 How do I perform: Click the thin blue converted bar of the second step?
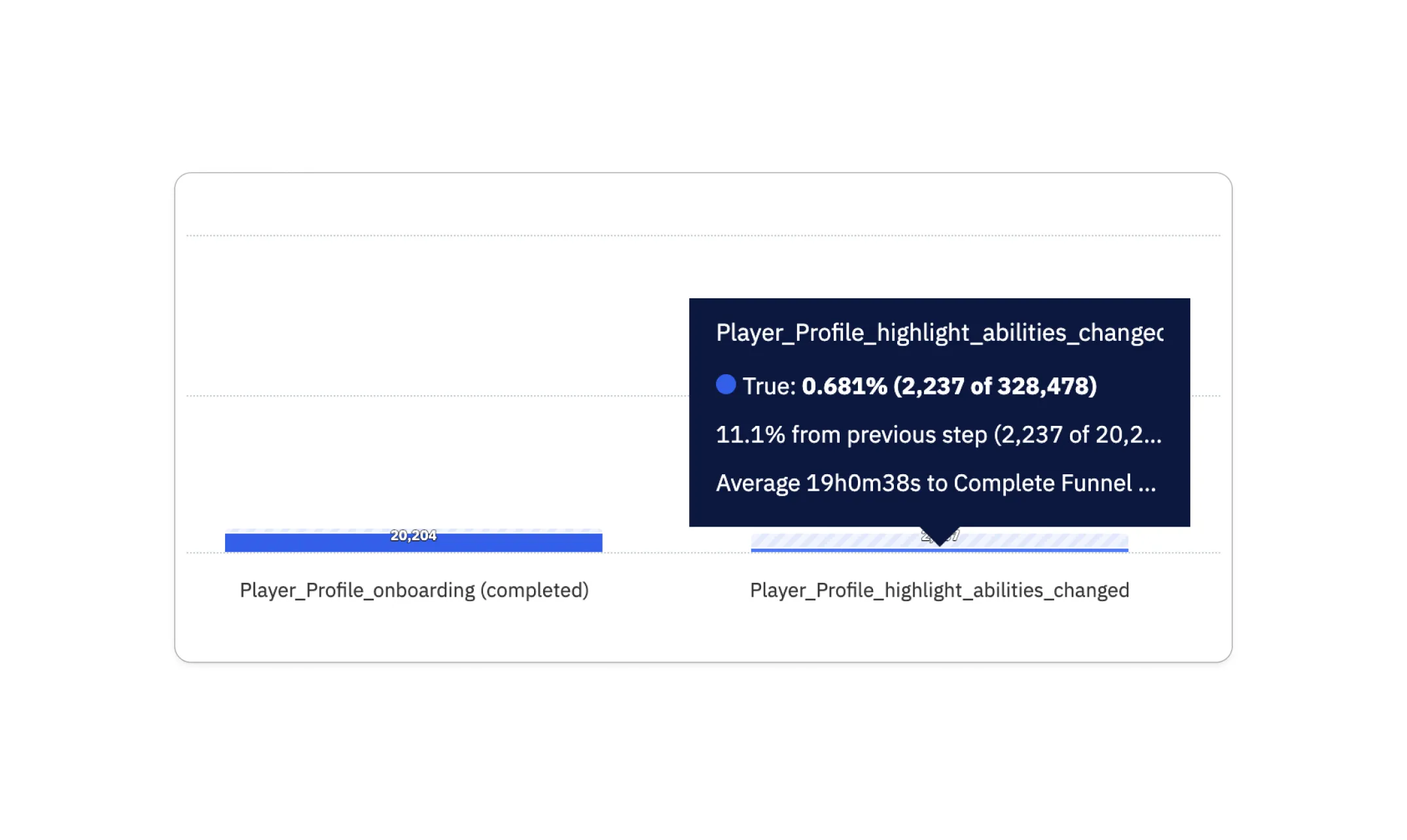tap(939, 550)
